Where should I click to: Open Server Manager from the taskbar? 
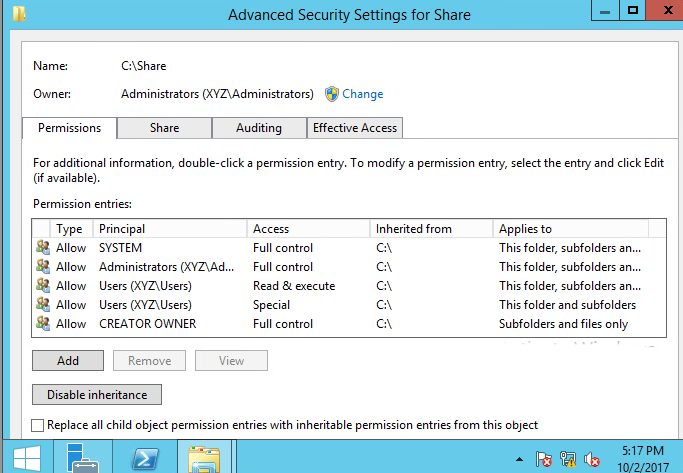coord(83,457)
